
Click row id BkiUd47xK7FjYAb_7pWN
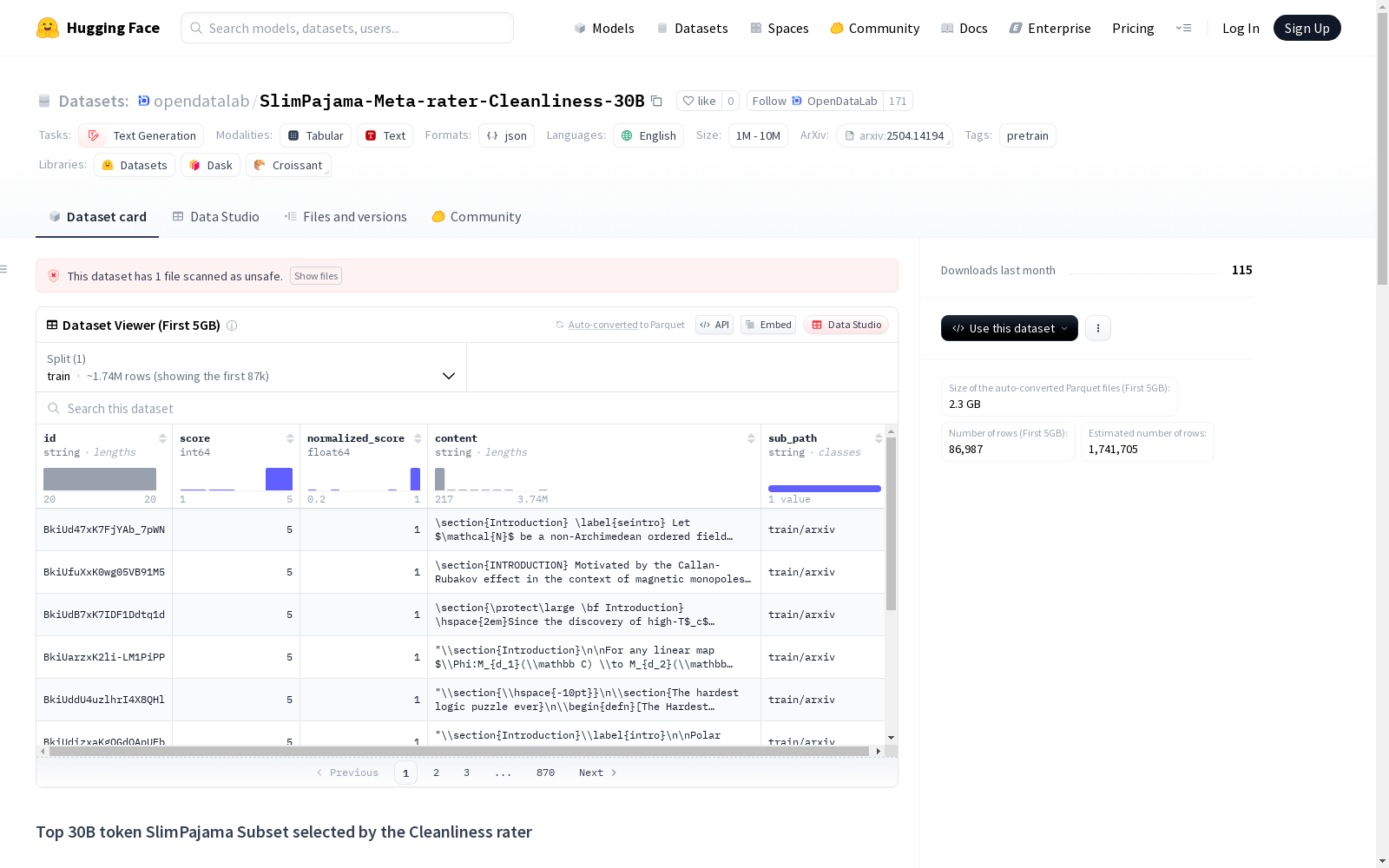104,529
